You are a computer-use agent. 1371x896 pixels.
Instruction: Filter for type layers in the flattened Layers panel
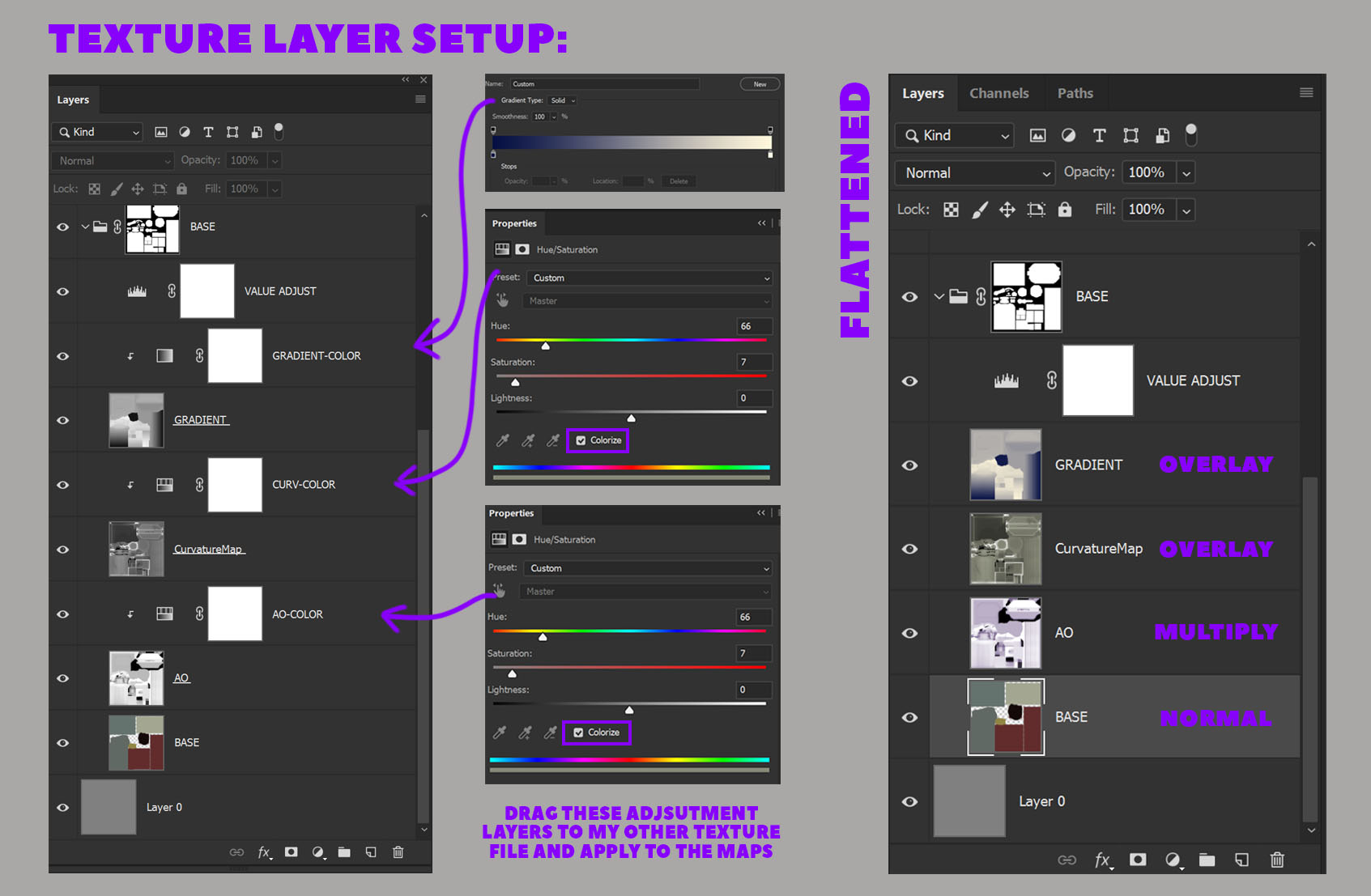point(1099,136)
